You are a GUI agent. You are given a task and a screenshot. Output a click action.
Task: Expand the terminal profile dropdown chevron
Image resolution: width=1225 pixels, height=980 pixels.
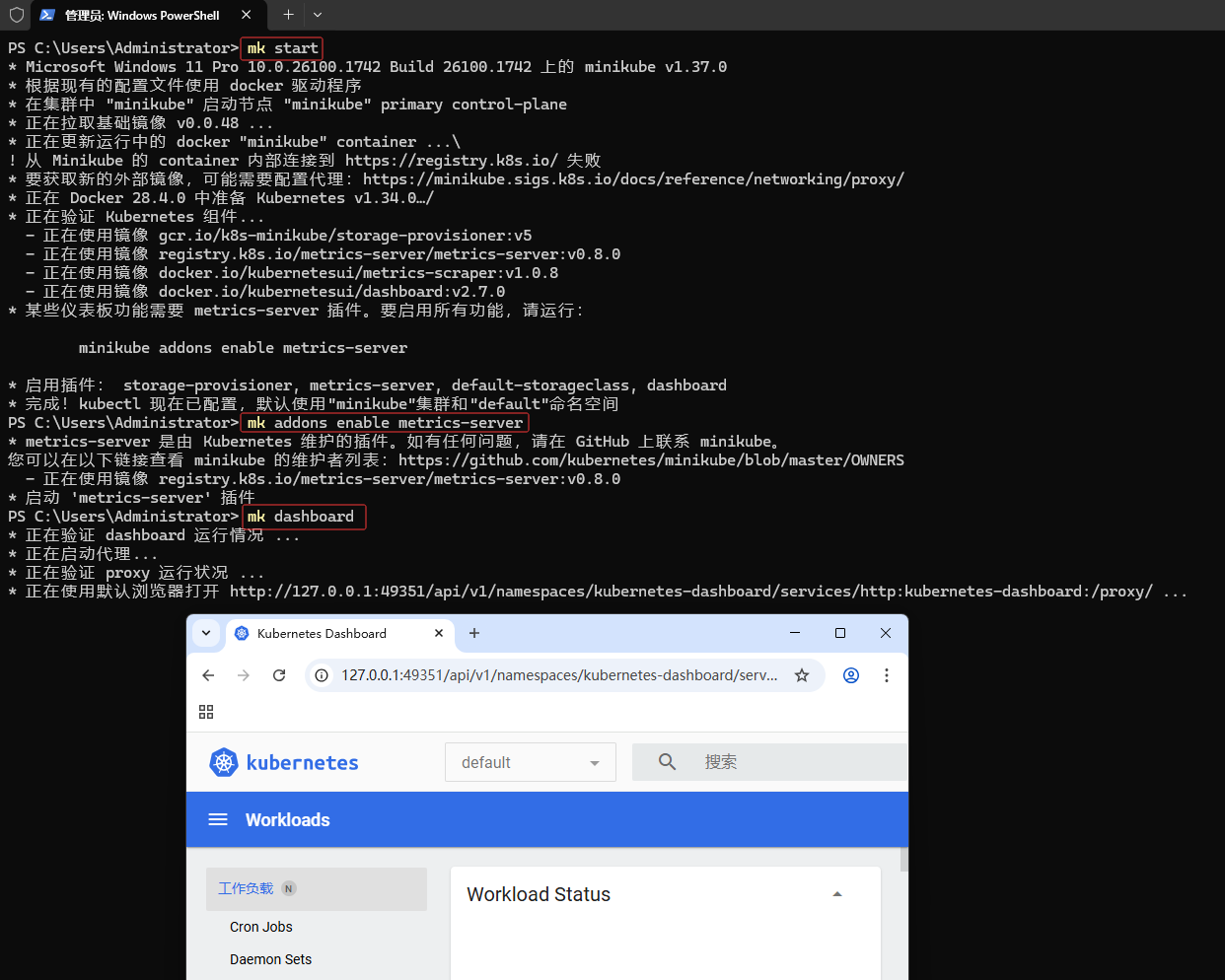pyautogui.click(x=318, y=15)
